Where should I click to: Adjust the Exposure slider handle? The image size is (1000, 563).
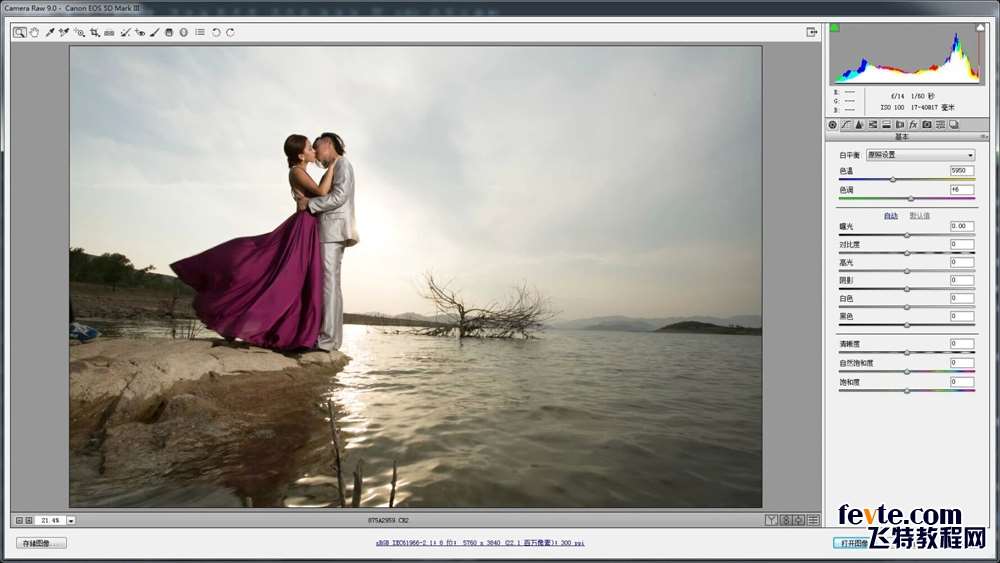[907, 235]
